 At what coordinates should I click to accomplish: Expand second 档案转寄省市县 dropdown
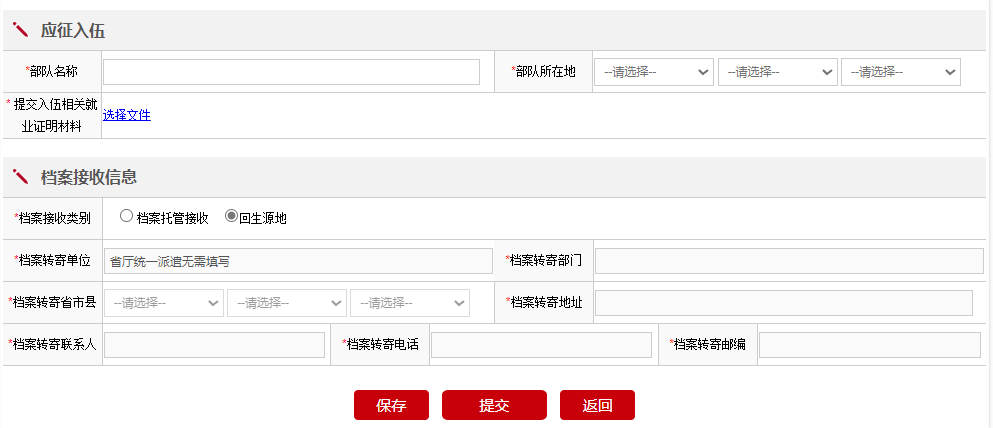point(287,303)
